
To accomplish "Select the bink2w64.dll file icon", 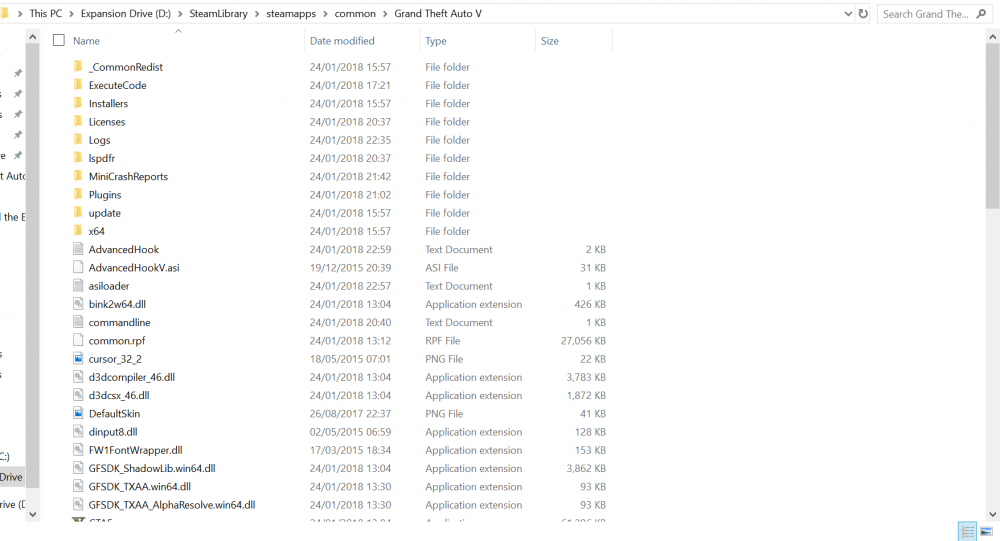I will (78, 304).
